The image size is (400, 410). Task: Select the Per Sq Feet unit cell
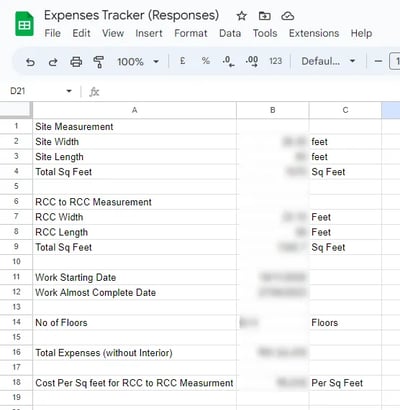(345, 383)
